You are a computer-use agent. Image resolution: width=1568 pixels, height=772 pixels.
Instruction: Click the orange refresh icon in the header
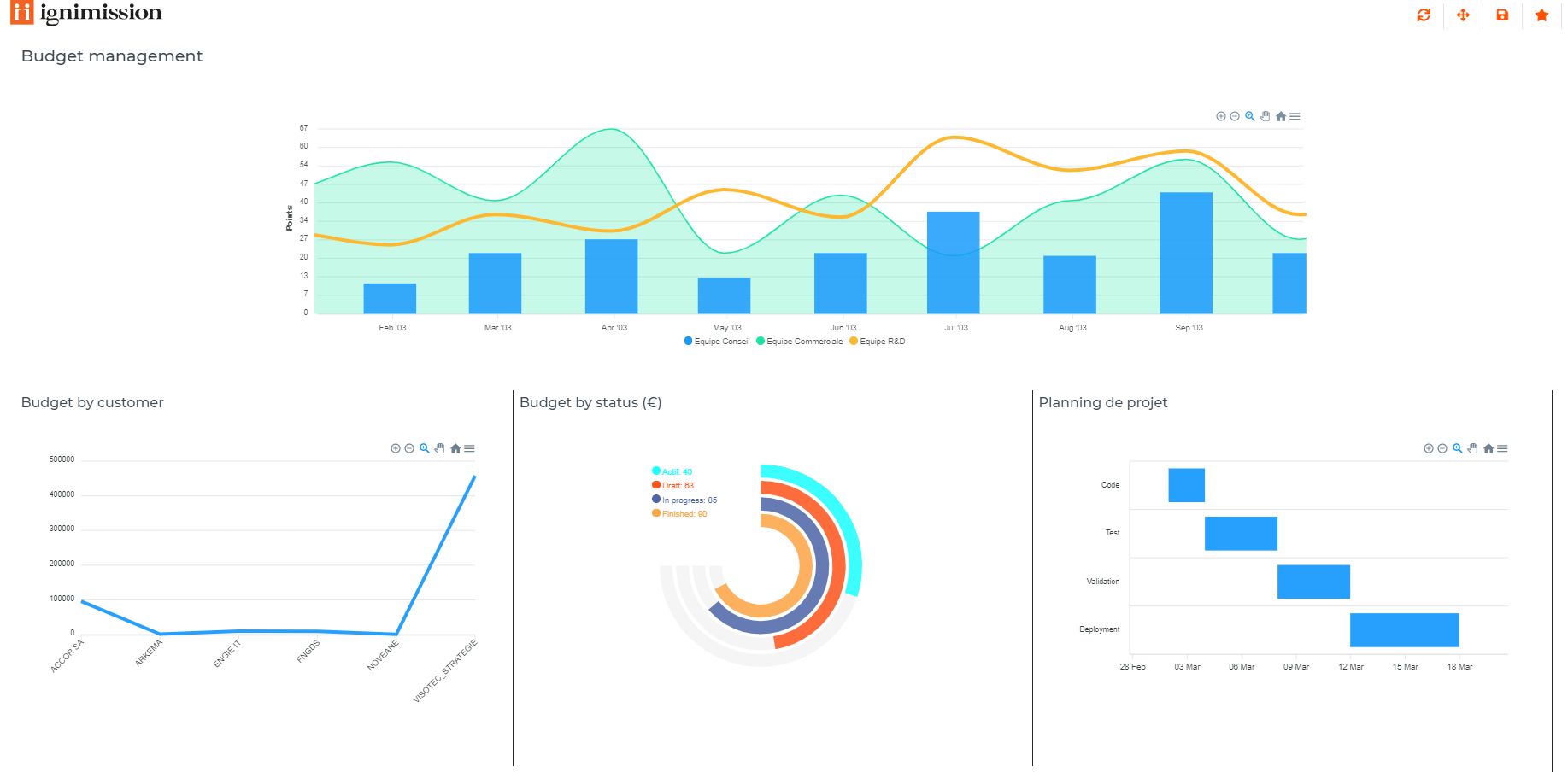(1423, 15)
